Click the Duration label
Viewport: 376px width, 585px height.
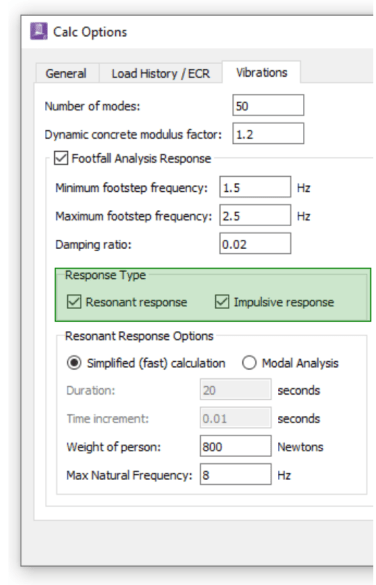click(x=91, y=391)
